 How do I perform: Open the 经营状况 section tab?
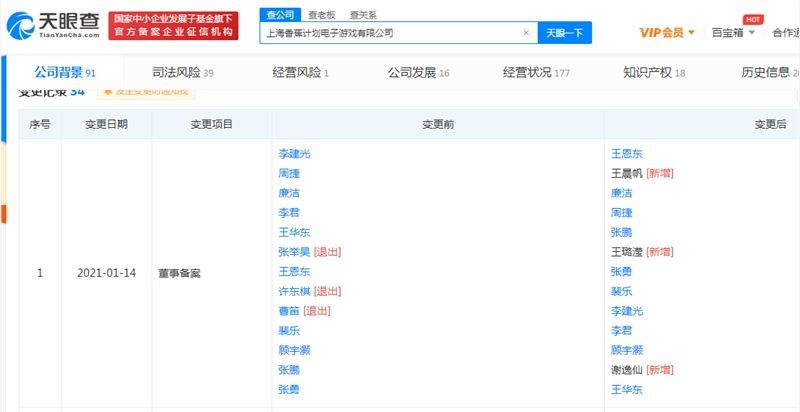click(536, 72)
